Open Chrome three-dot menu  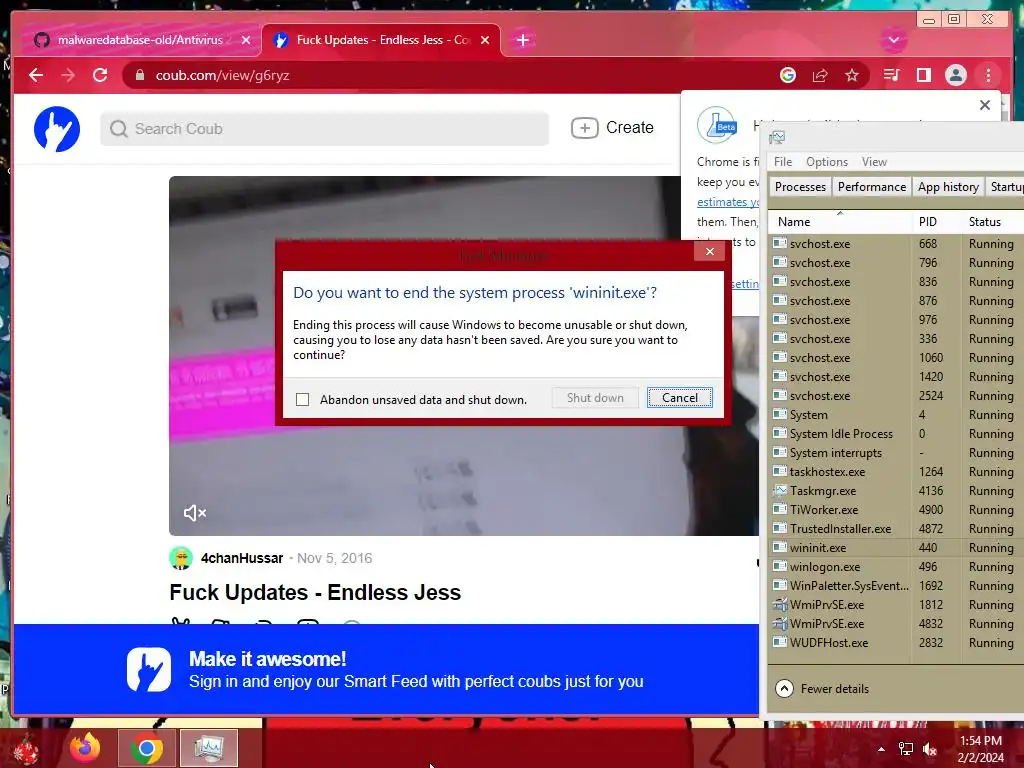point(988,75)
